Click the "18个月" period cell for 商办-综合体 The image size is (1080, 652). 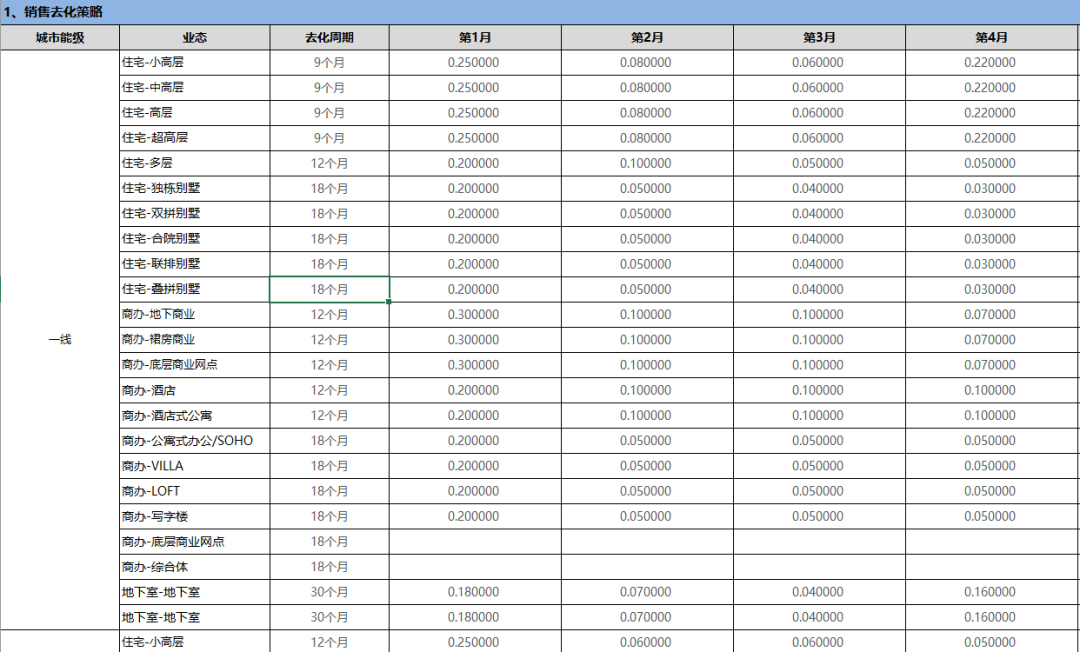pos(329,567)
